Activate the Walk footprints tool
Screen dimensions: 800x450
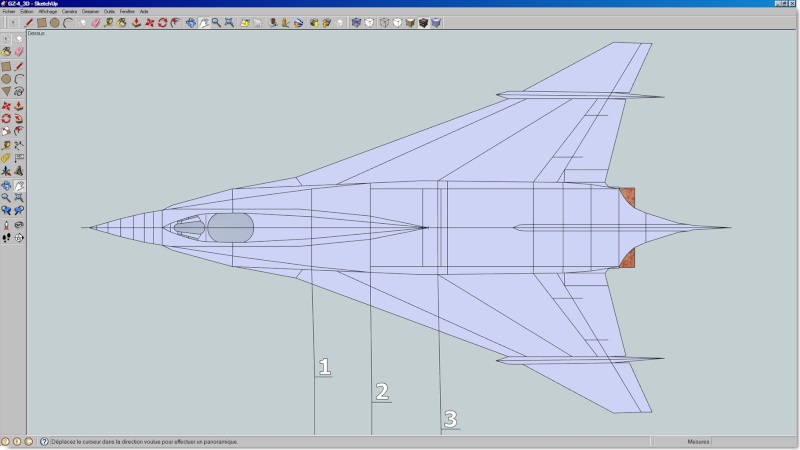tap(6, 238)
